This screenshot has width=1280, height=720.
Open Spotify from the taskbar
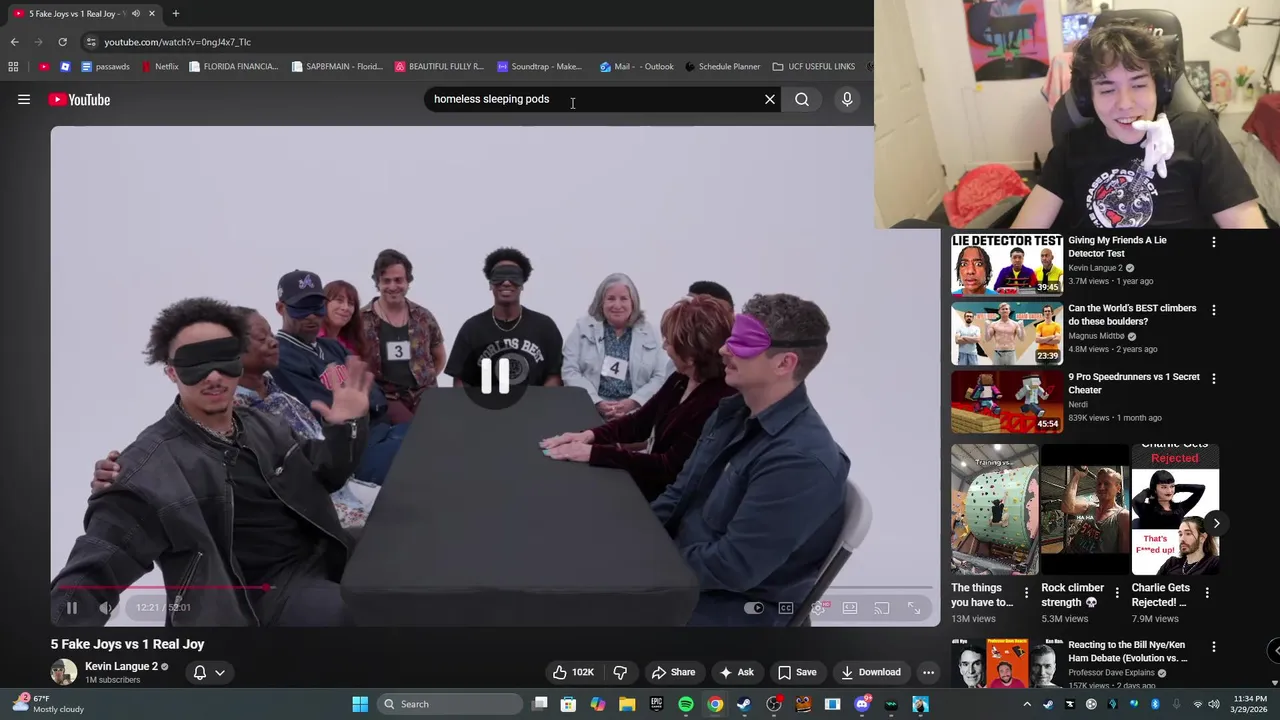686,704
